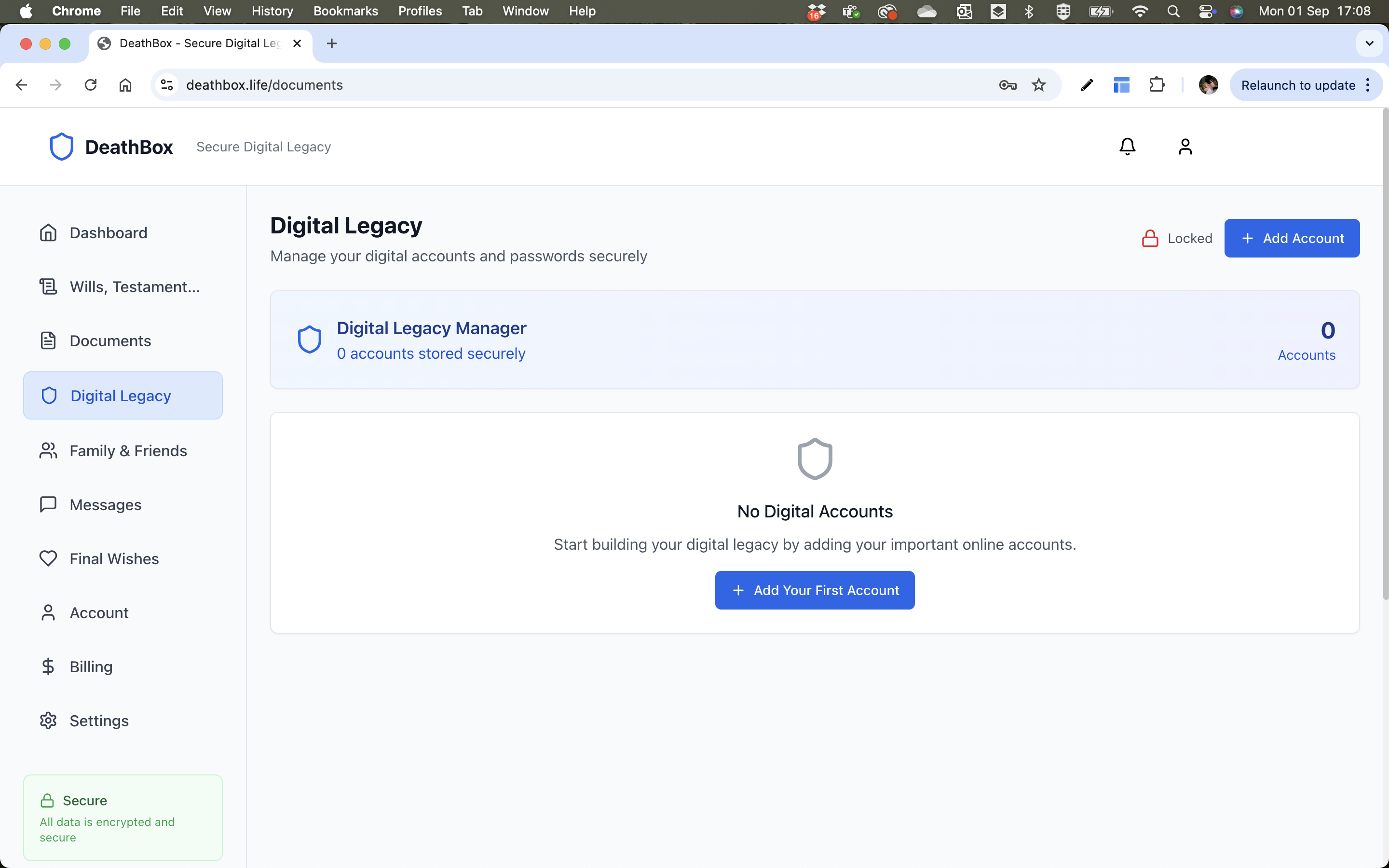Click the 'Secure Digital Legacy' tagline

pos(263,147)
